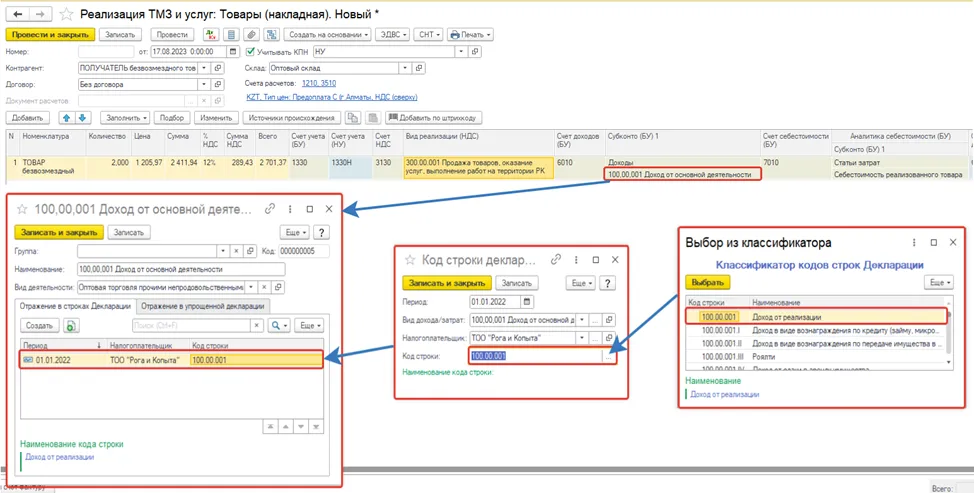Image resolution: width=974 pixels, height=493 pixels.
Task: Expand the Контрагент dropdown arrow
Action: coord(204,68)
